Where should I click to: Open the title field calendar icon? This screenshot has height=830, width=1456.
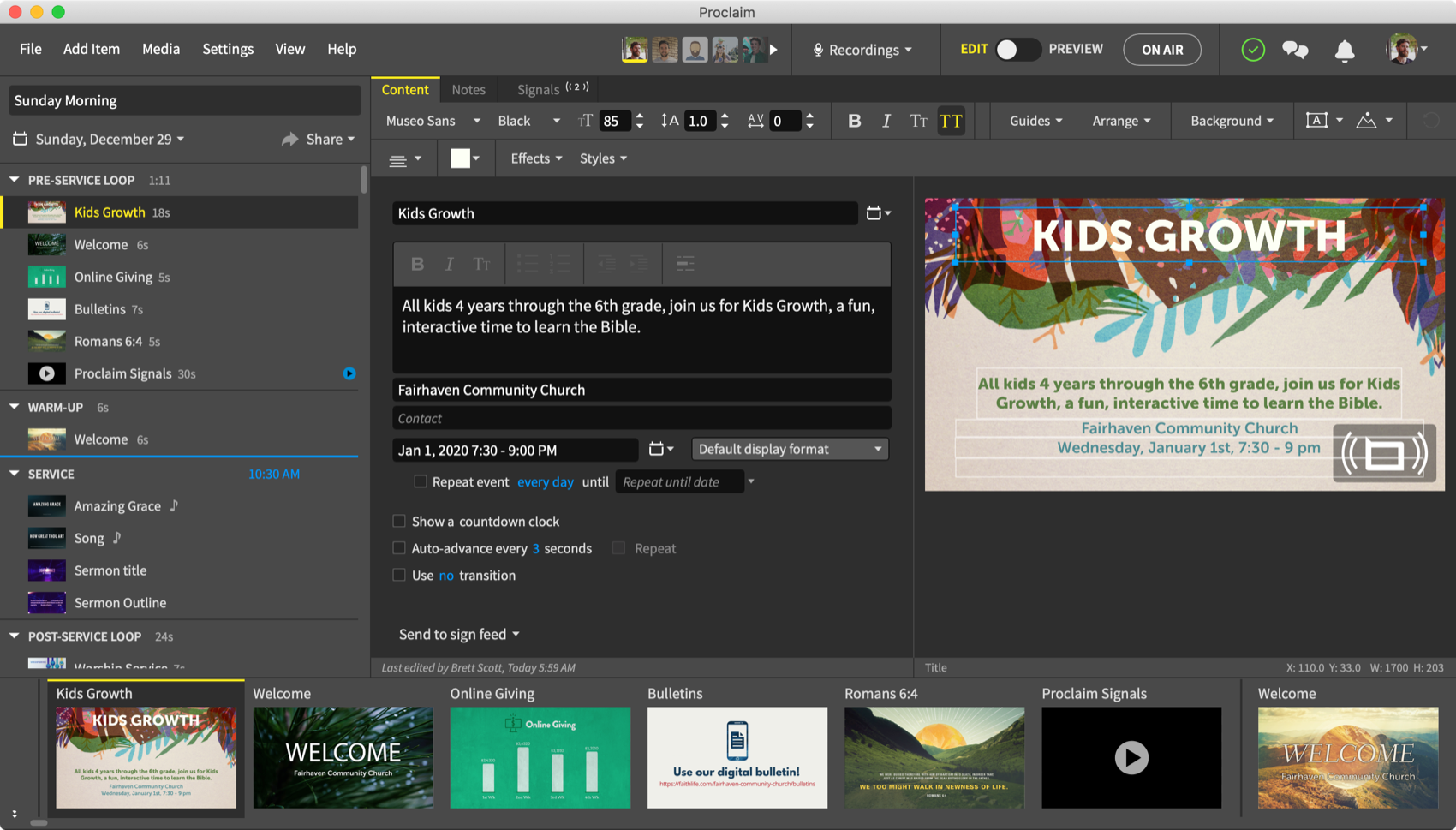tap(878, 213)
